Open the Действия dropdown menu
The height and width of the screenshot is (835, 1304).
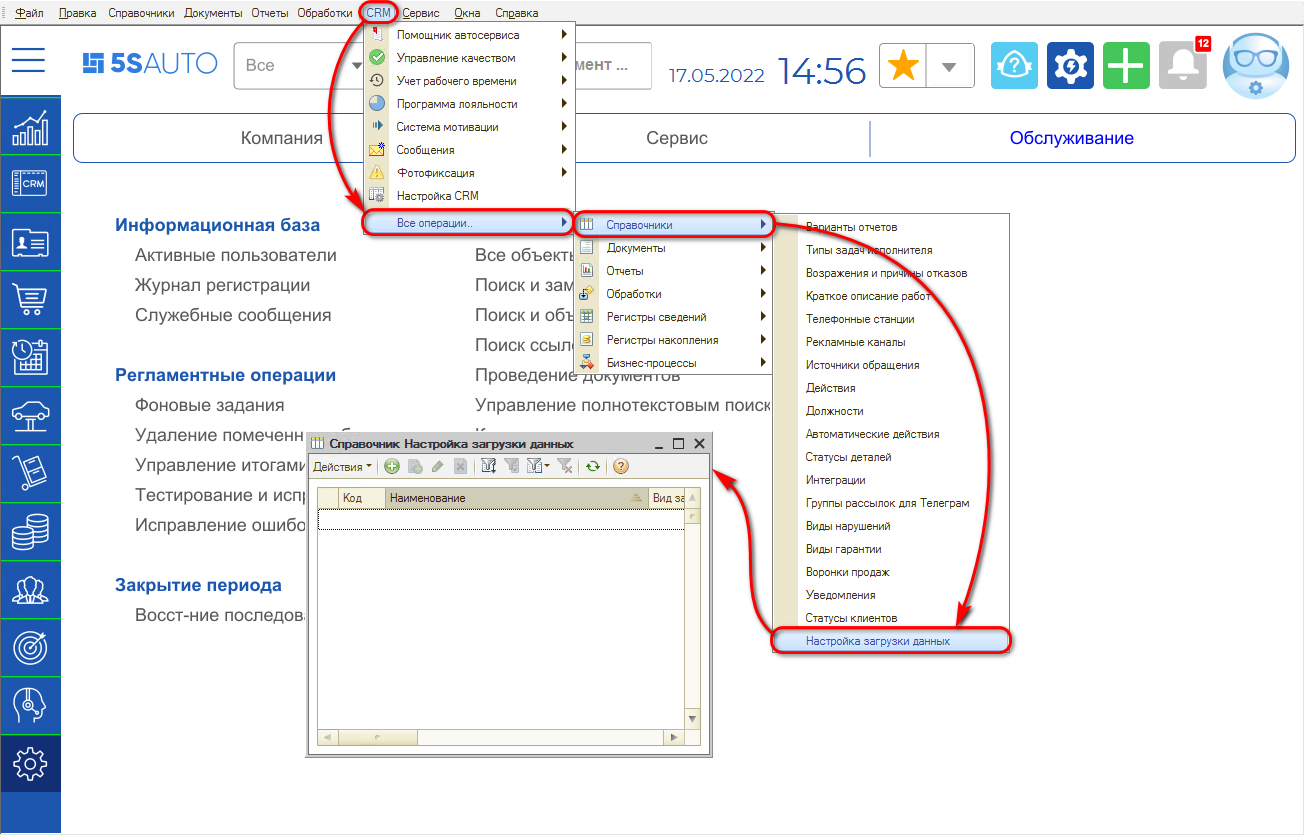[x=342, y=466]
